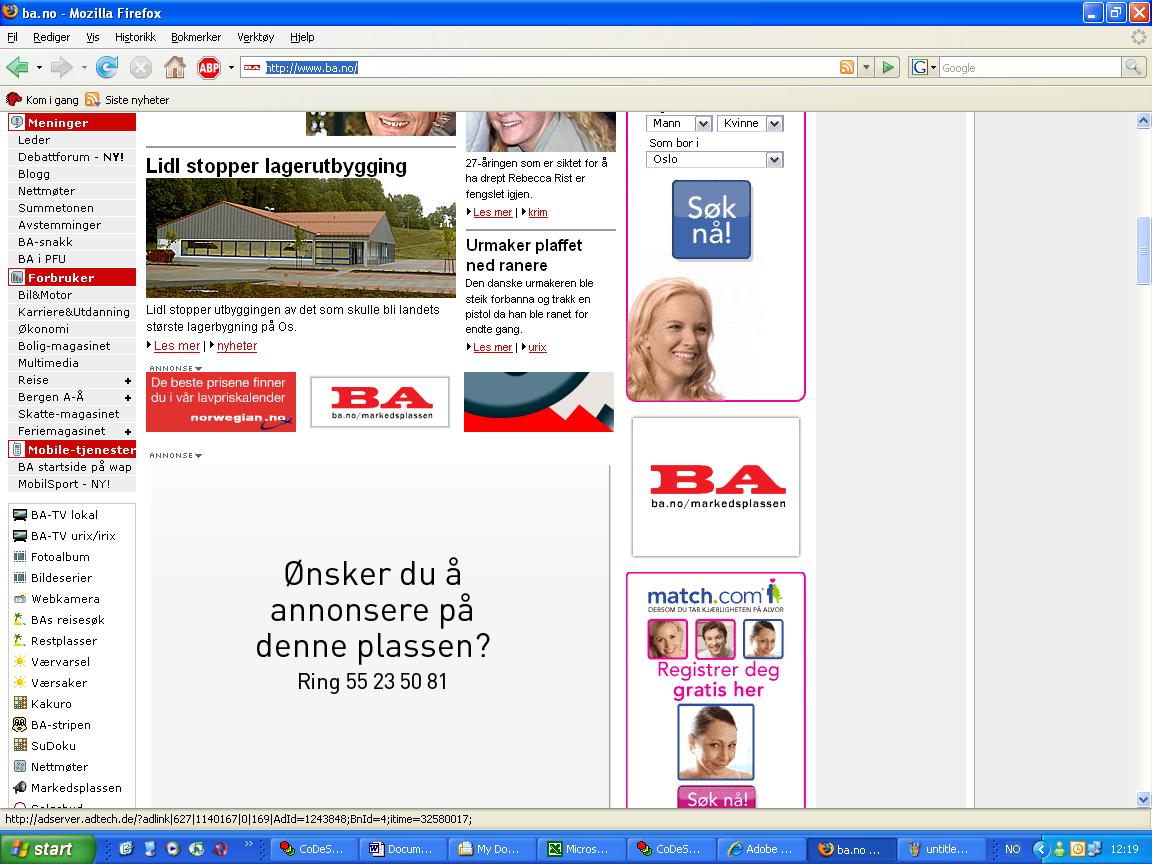Open the Mann dropdown in the ad

click(x=680, y=123)
